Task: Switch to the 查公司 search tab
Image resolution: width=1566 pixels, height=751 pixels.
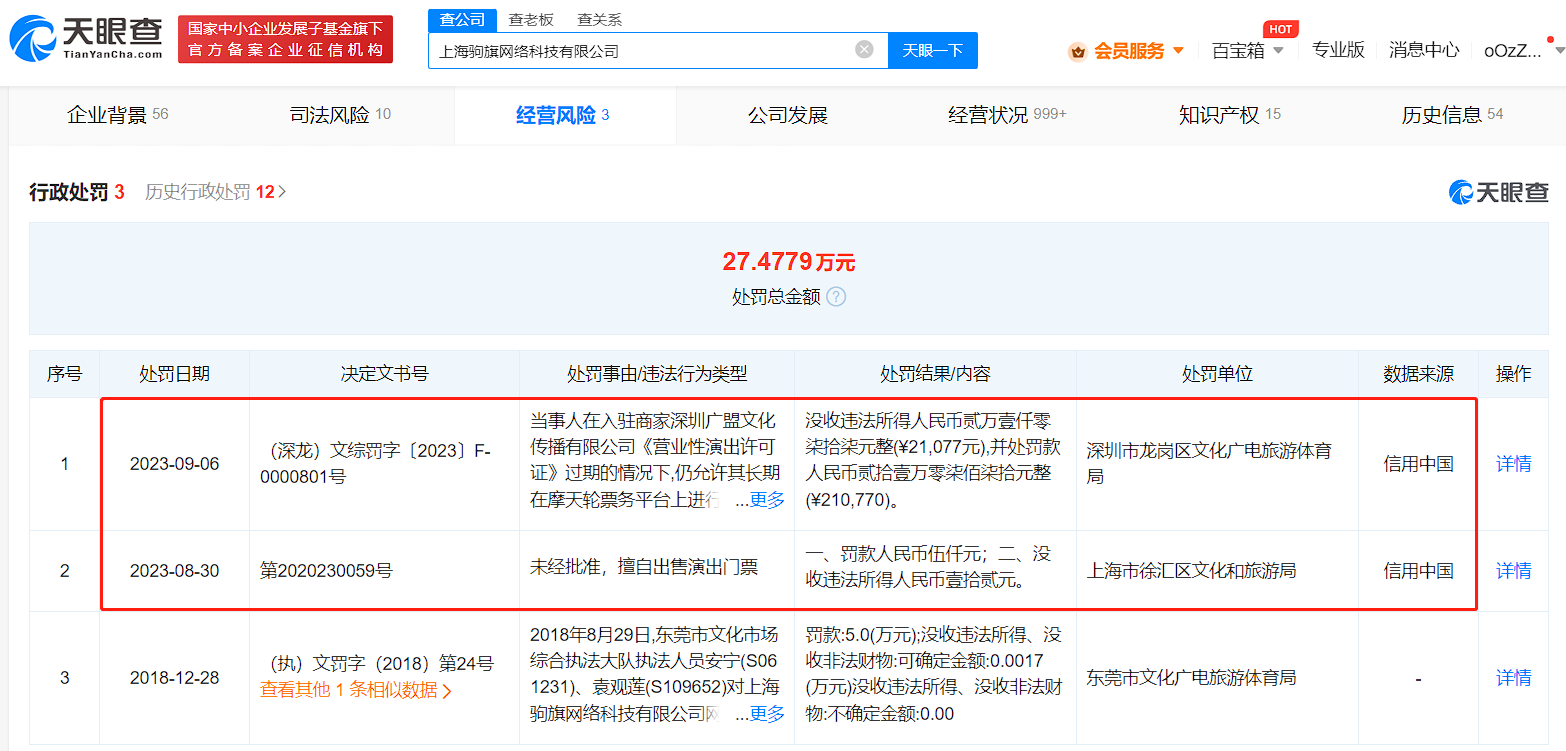Action: click(x=462, y=20)
